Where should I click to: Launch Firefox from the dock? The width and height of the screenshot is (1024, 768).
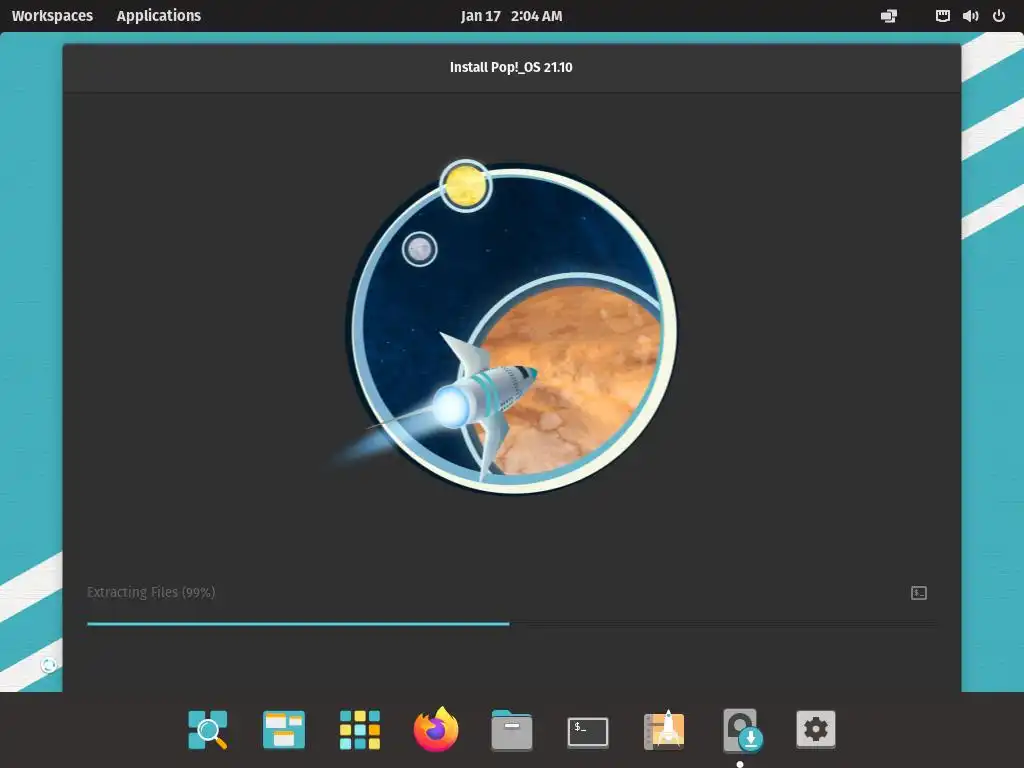(436, 729)
